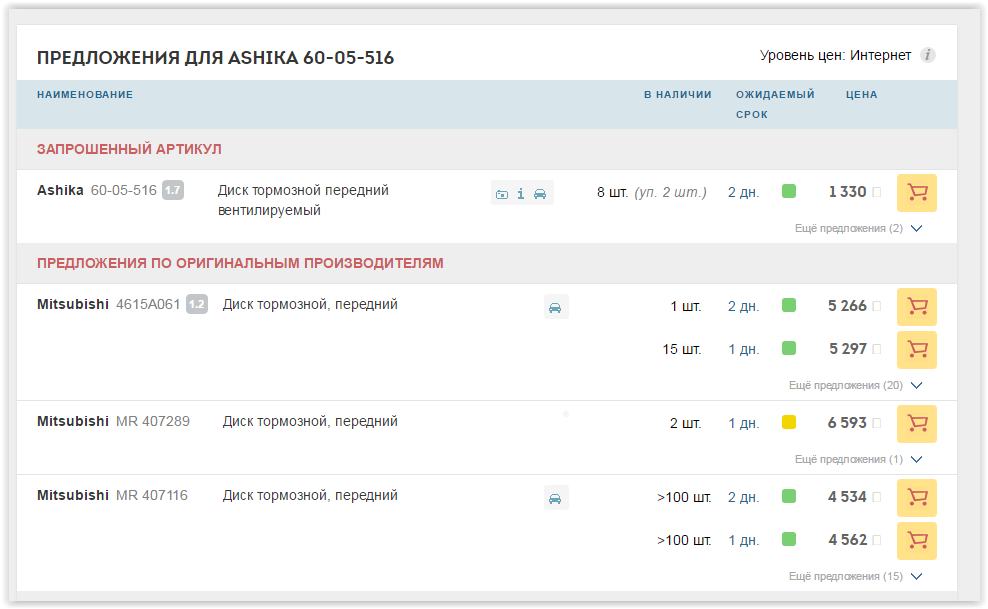The height and width of the screenshot is (609, 988).
Task: Click Предложения по оригинальным производителям heading
Action: click(x=240, y=263)
